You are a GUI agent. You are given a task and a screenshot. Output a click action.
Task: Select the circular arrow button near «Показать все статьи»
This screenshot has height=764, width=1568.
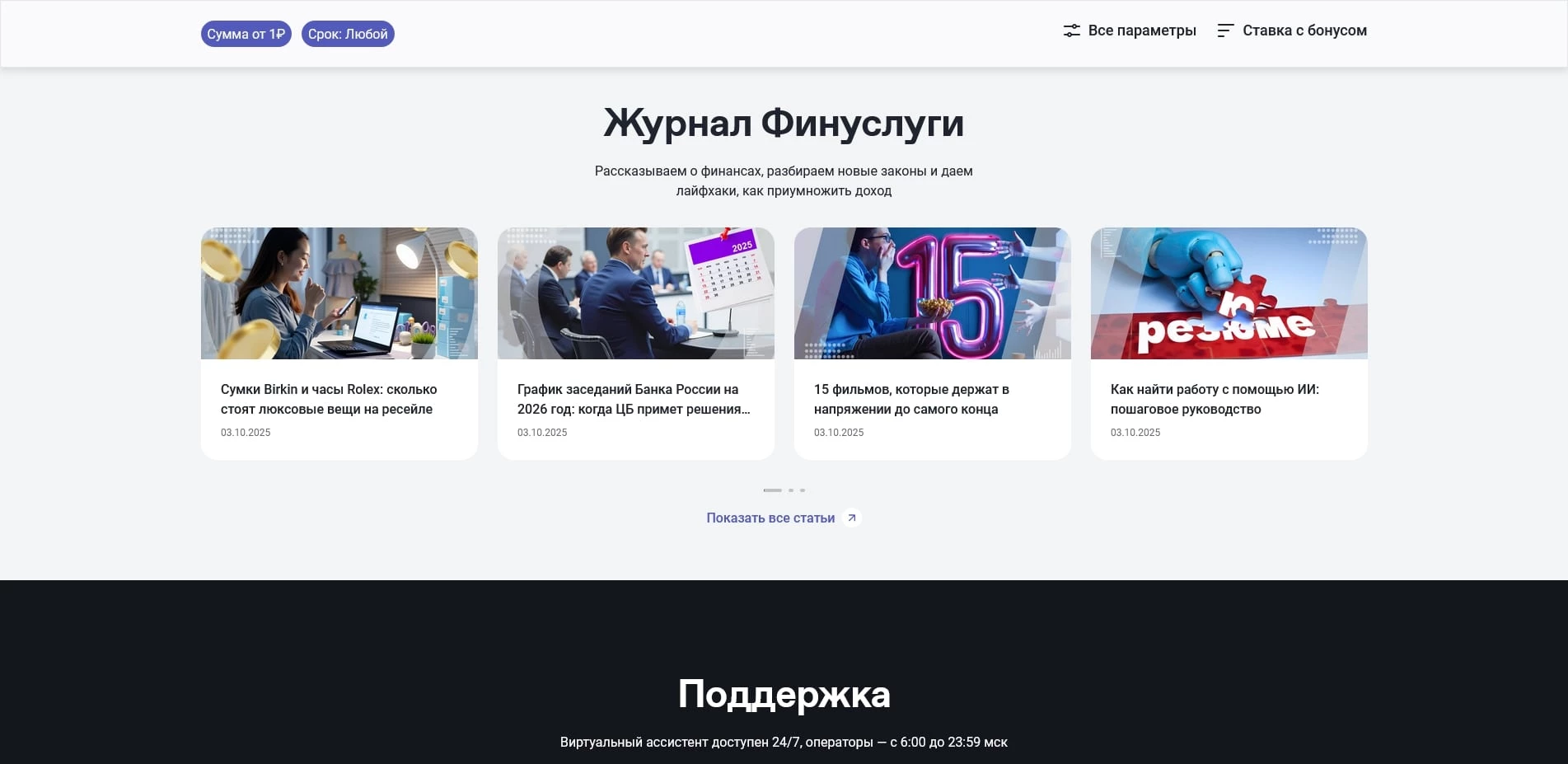[x=853, y=518]
